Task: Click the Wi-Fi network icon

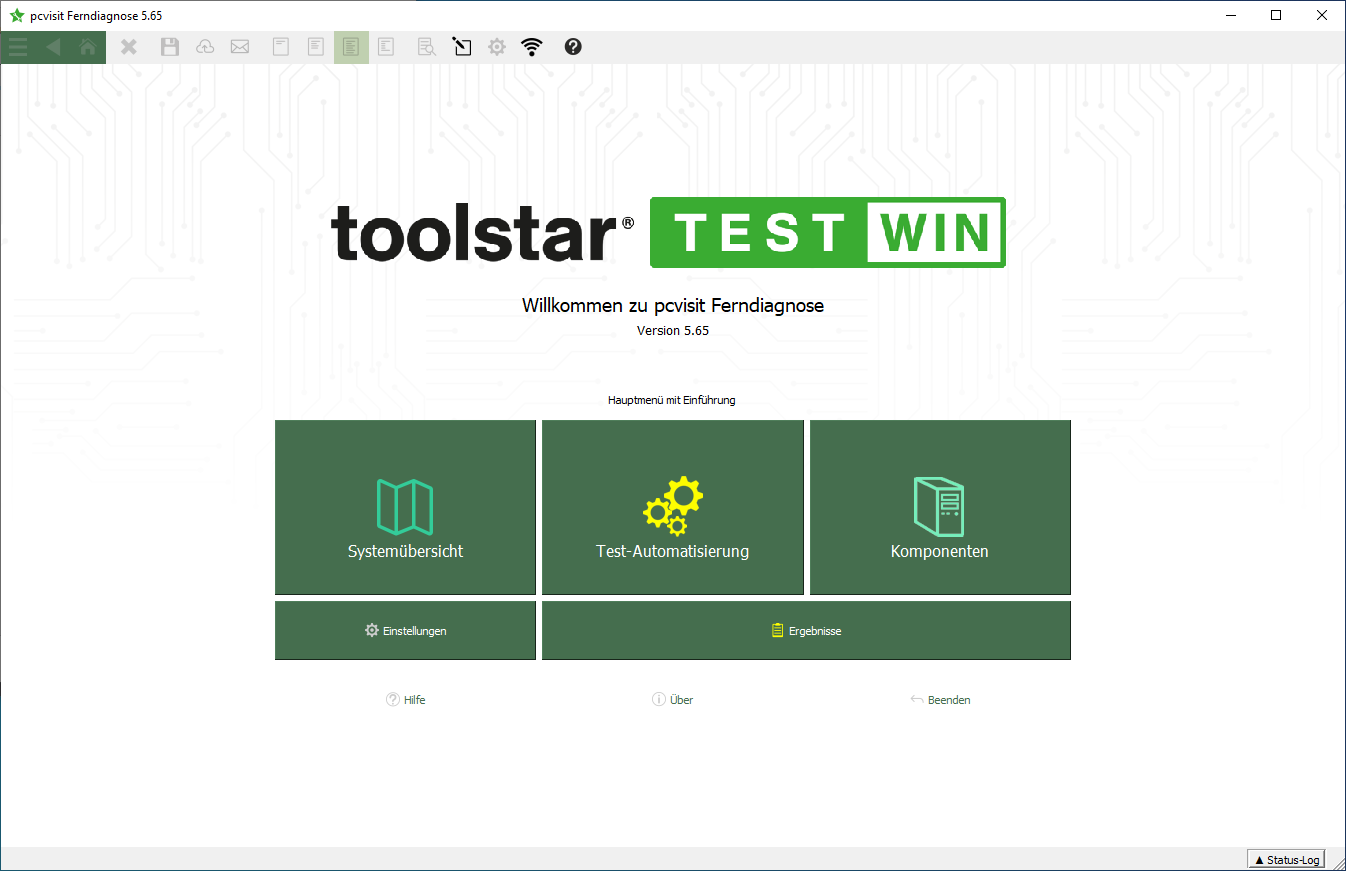Action: click(x=532, y=47)
